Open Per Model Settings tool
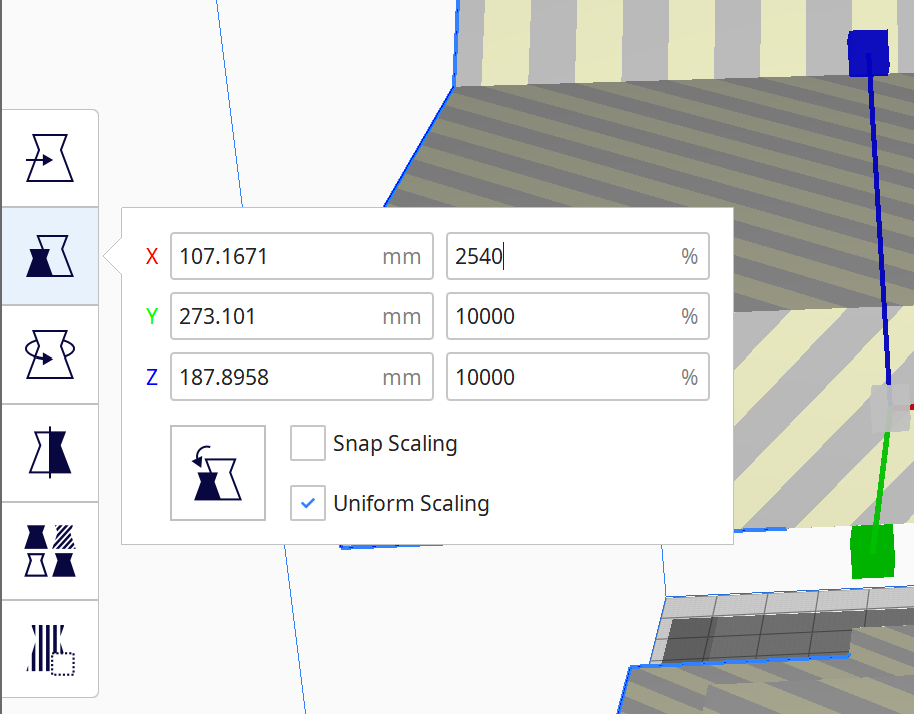Image resolution: width=914 pixels, height=714 pixels. coord(50,551)
